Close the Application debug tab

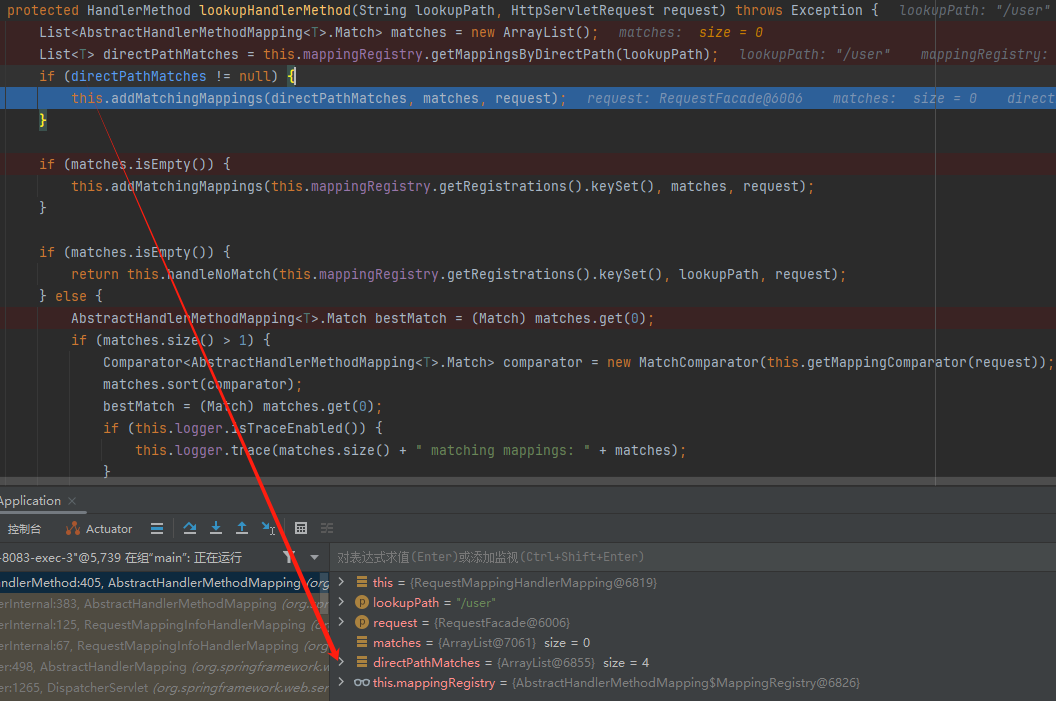72,501
